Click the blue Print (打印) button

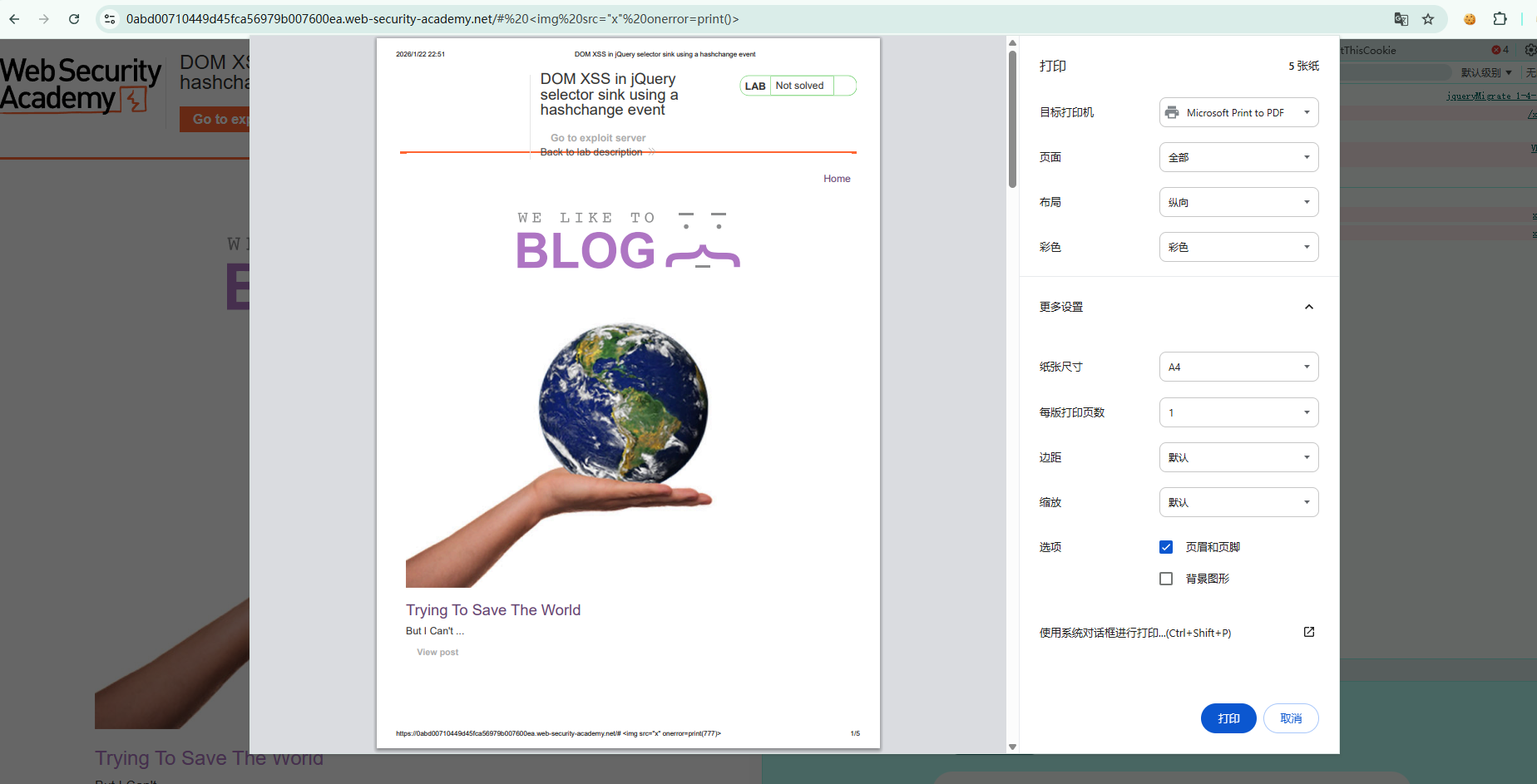(1228, 718)
